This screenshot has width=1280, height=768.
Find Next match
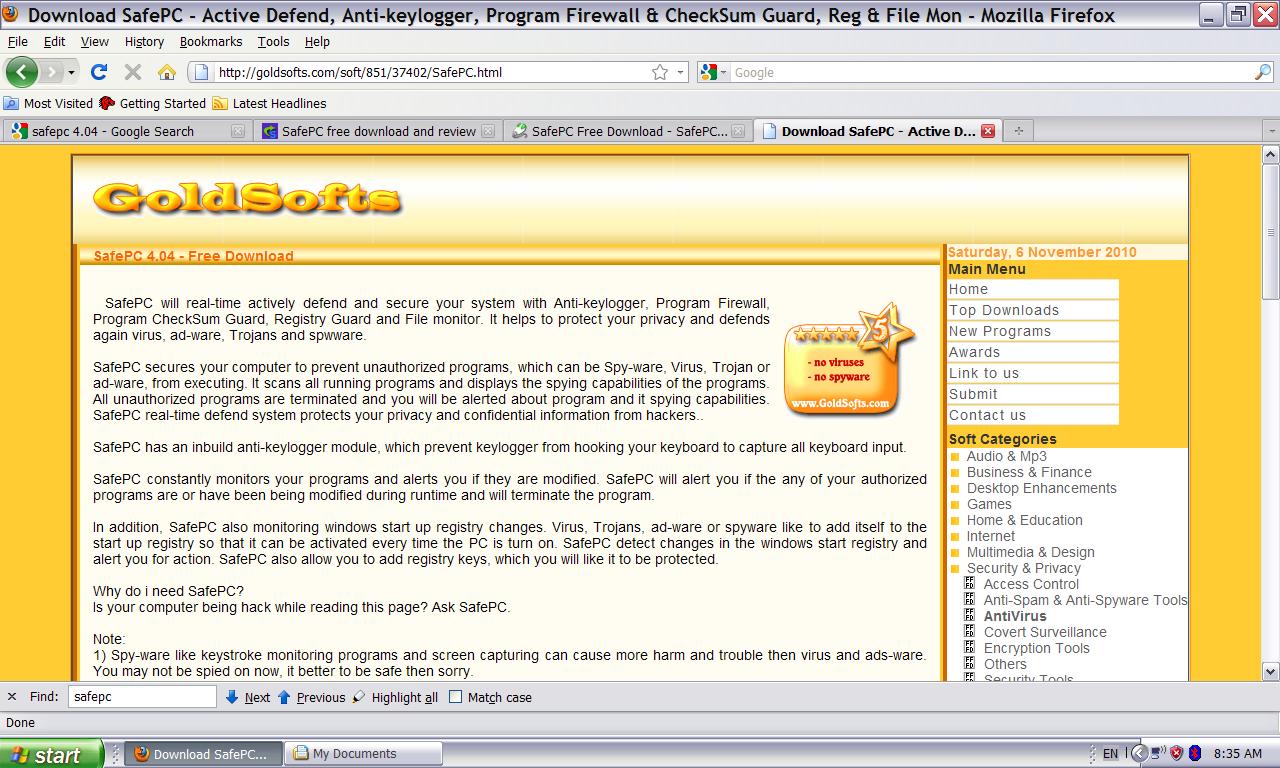click(x=247, y=697)
